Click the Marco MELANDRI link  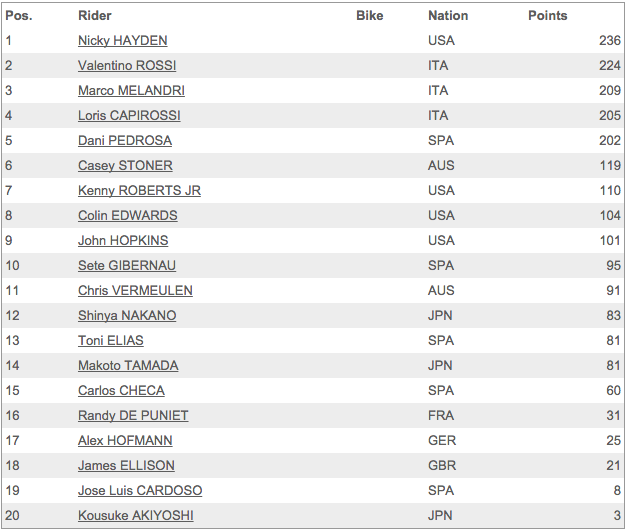[x=131, y=91]
